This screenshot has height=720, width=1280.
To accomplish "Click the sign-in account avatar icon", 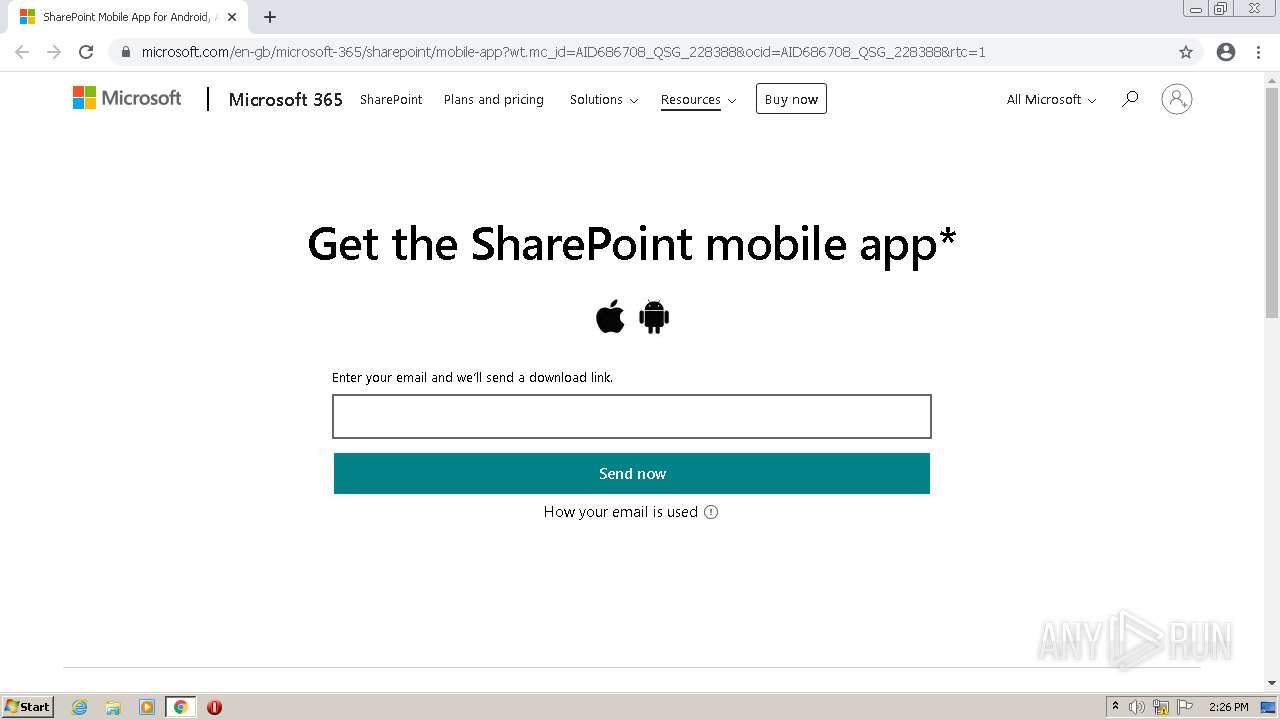I will (x=1177, y=99).
